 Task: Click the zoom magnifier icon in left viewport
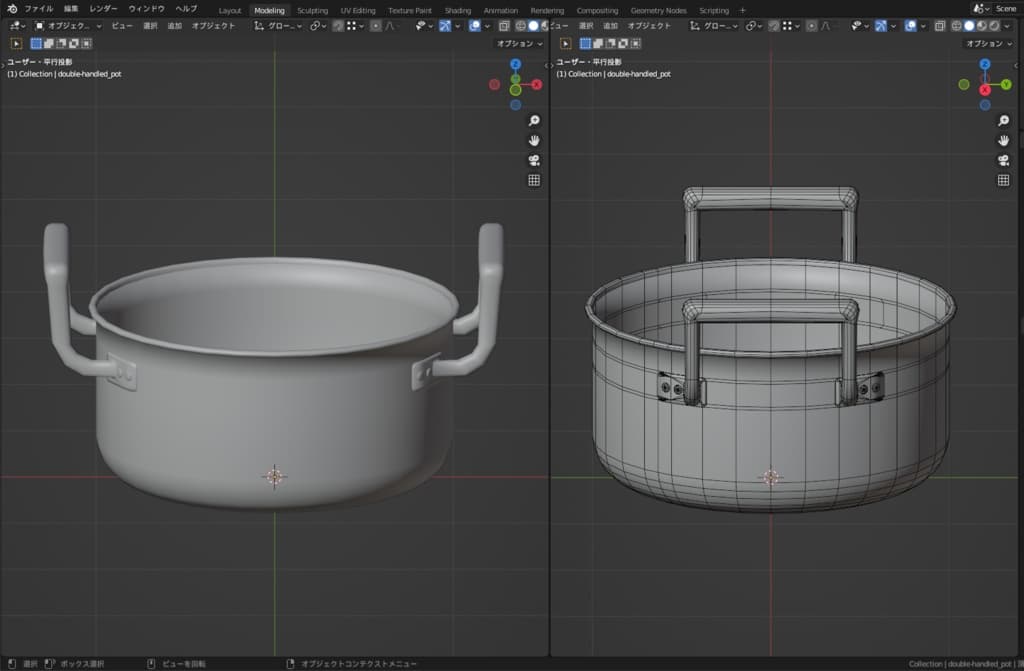click(x=534, y=120)
